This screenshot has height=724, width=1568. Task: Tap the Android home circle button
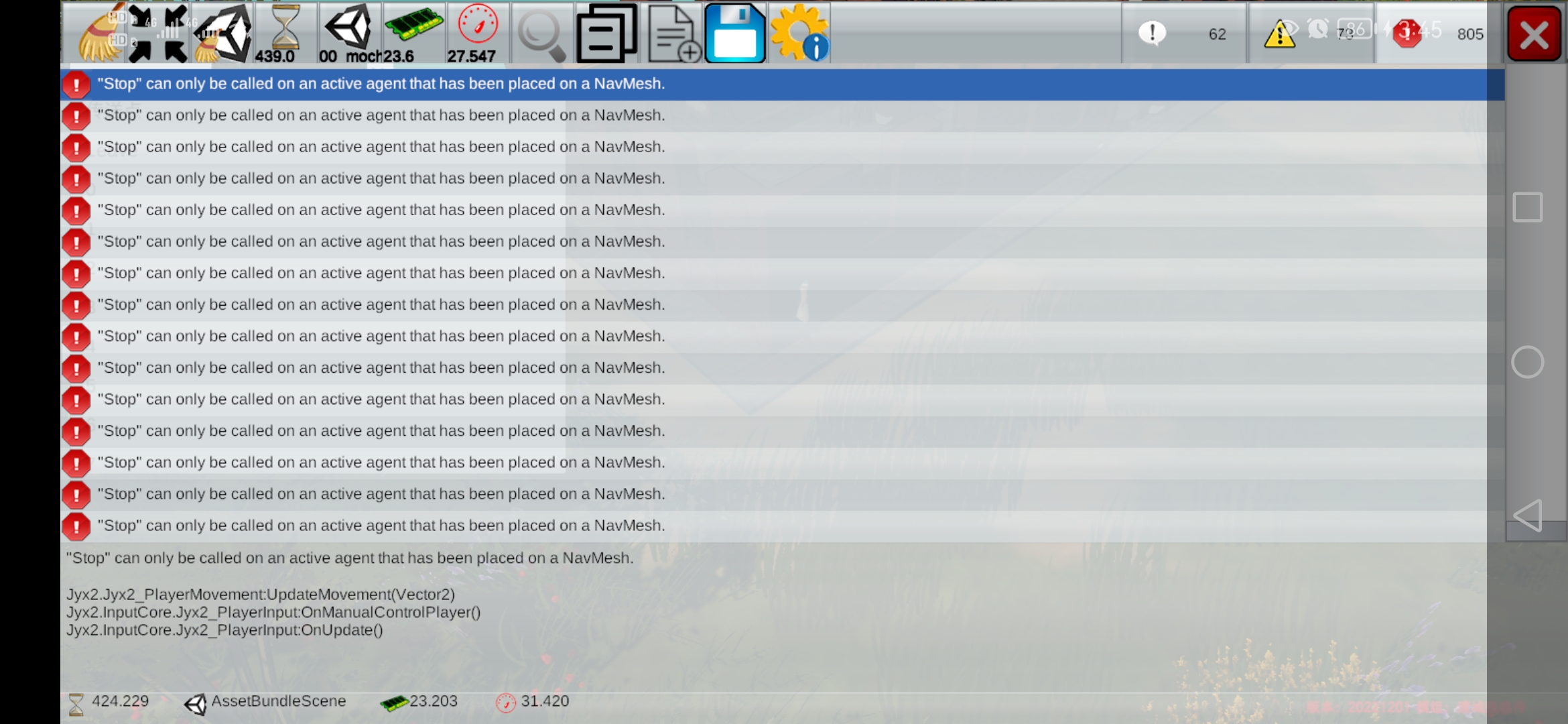[x=1527, y=363]
